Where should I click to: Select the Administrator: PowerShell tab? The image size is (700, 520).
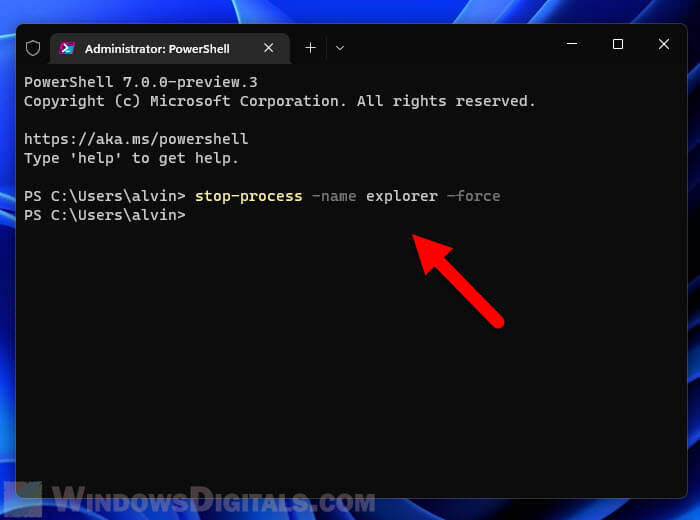point(170,48)
